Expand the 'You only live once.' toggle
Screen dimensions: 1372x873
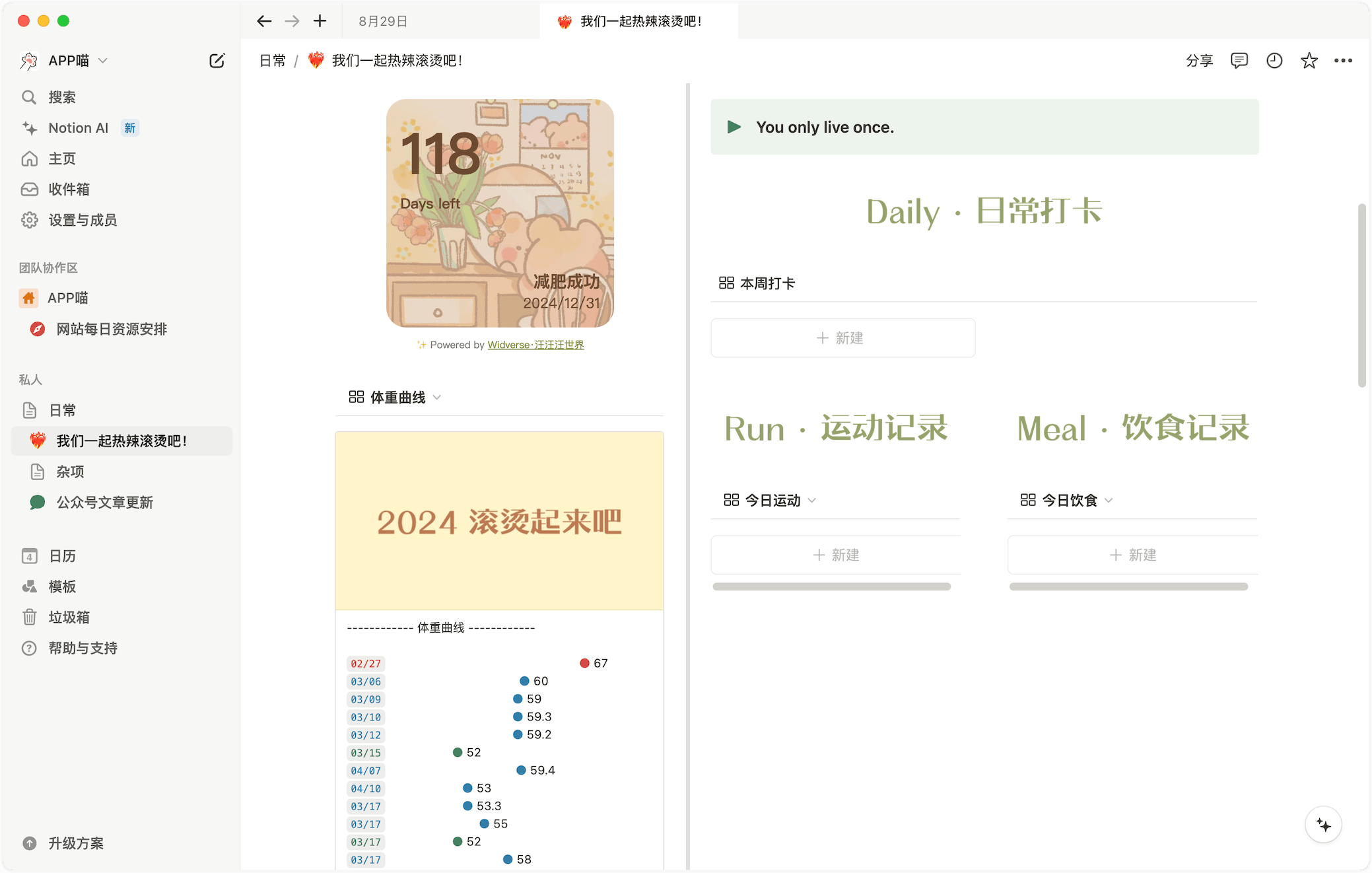(x=734, y=127)
